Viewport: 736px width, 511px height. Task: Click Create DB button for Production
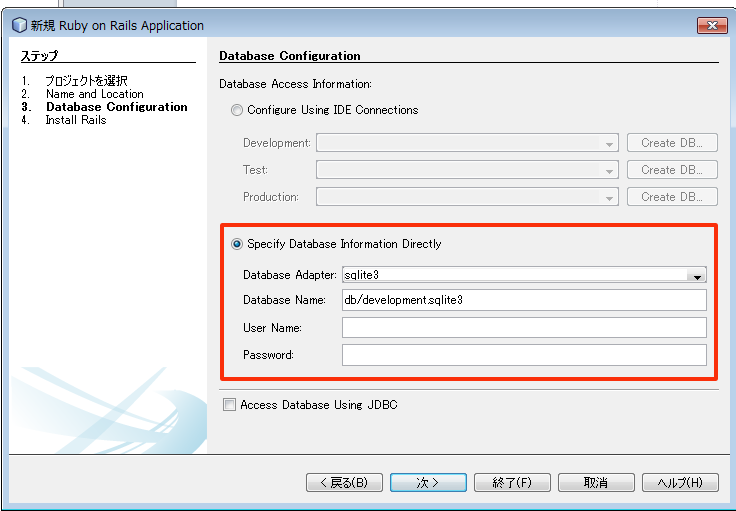672,197
